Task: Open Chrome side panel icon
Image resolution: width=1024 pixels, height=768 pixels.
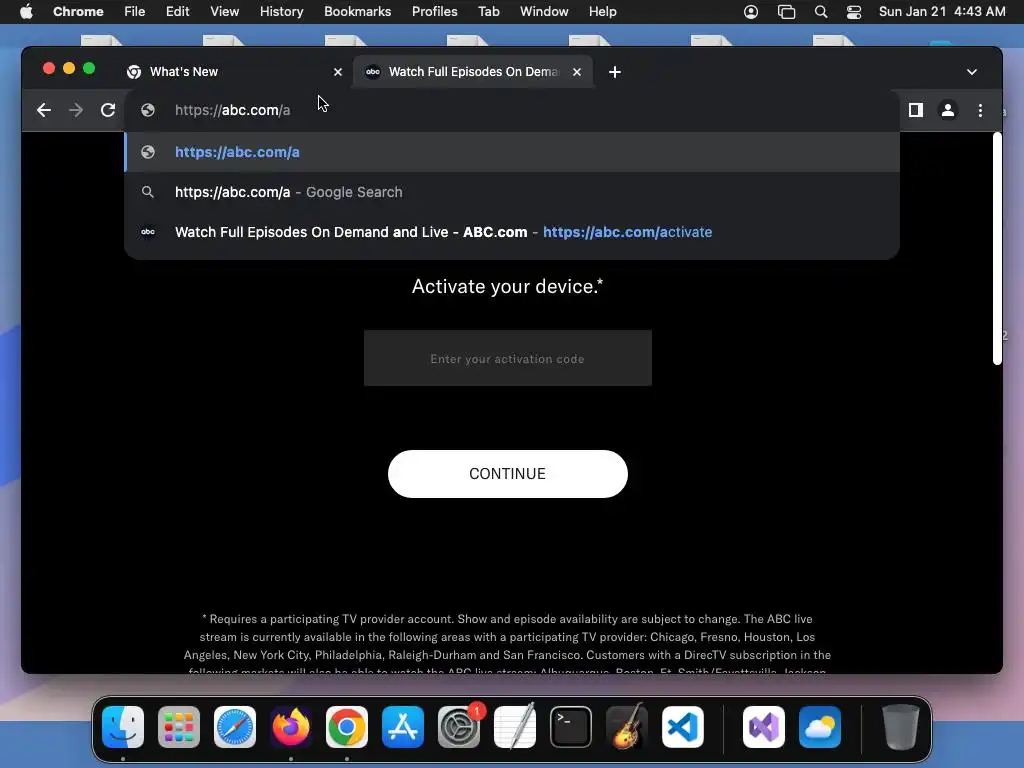Action: [916, 110]
